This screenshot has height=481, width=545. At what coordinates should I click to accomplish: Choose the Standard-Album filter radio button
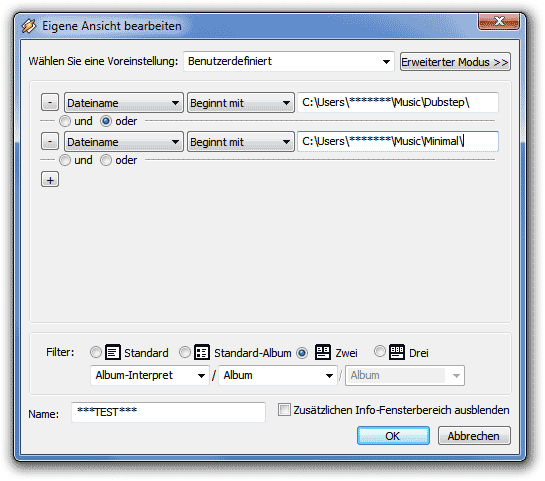185,352
